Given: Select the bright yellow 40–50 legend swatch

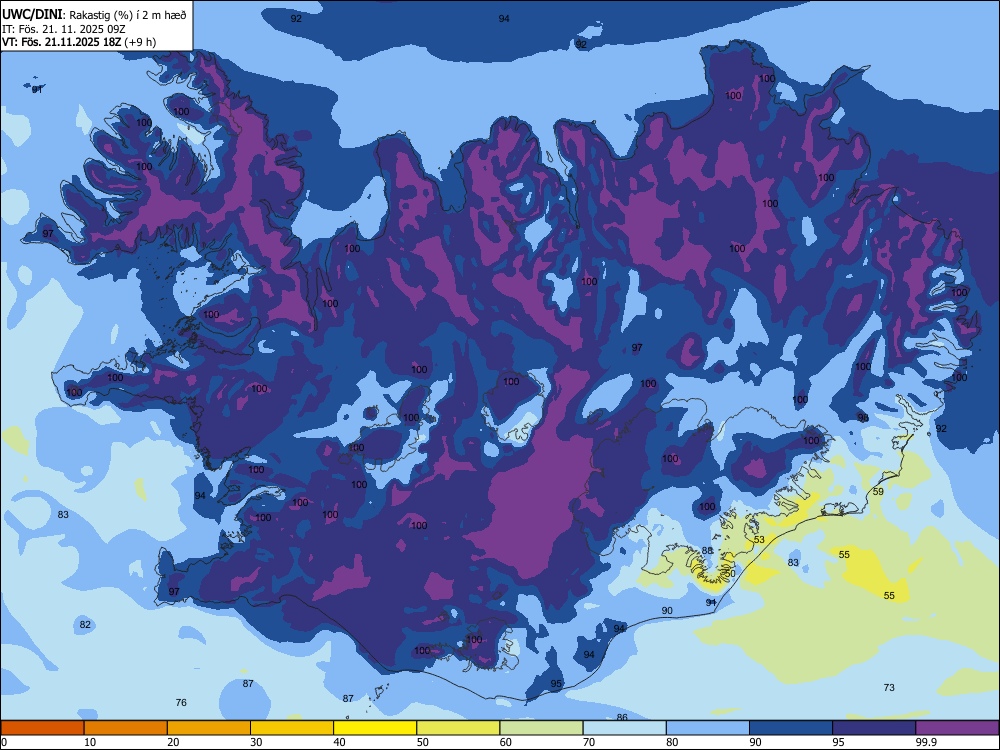Looking at the screenshot, I should [375, 728].
